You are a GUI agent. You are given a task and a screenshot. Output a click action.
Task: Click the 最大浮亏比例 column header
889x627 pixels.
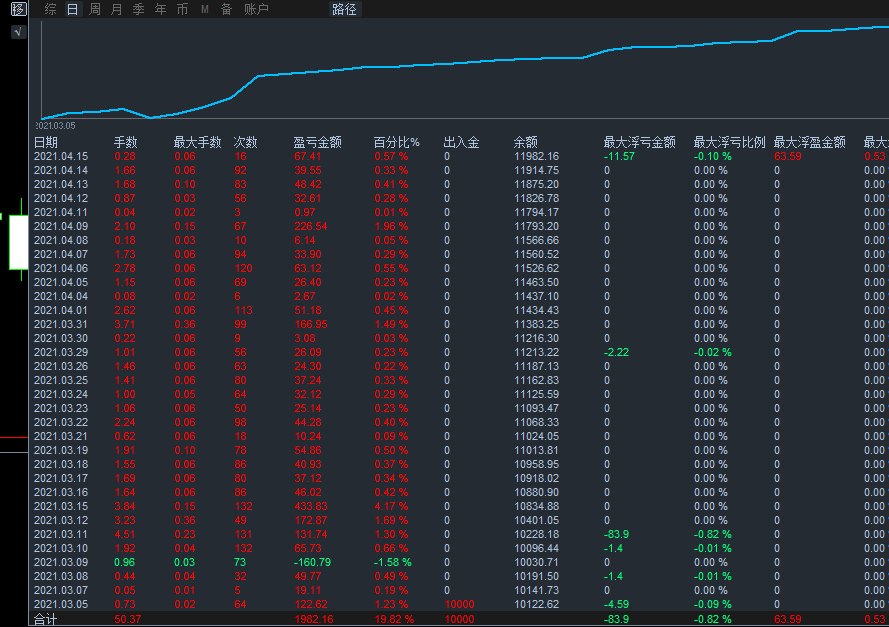pyautogui.click(x=729, y=142)
